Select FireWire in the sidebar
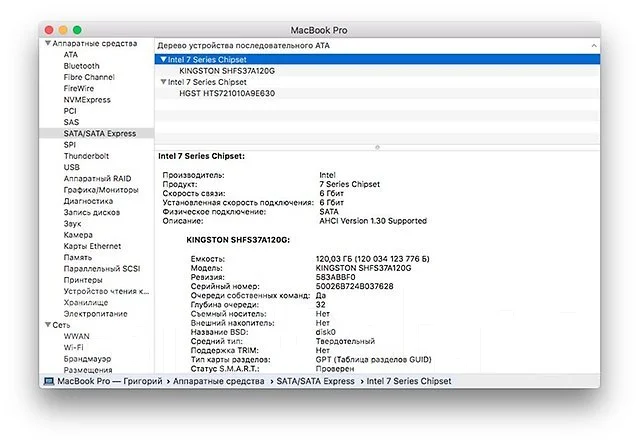The height and width of the screenshot is (445, 640). (78, 88)
